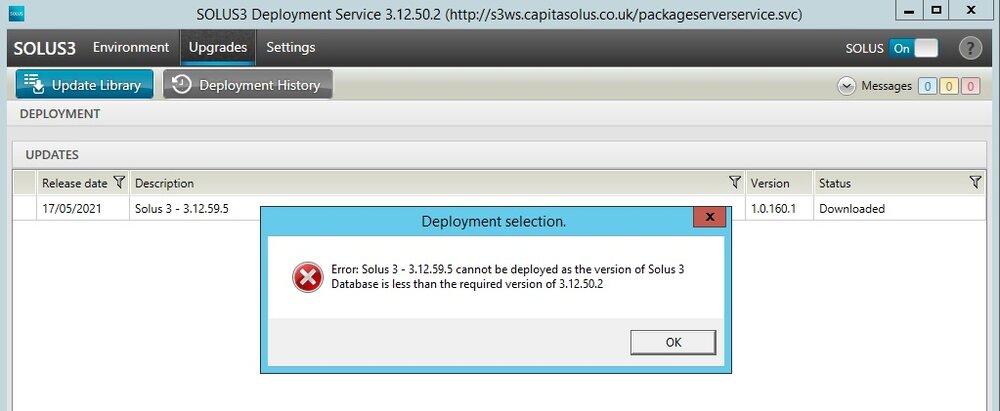Click the help question mark icon

click(970, 49)
